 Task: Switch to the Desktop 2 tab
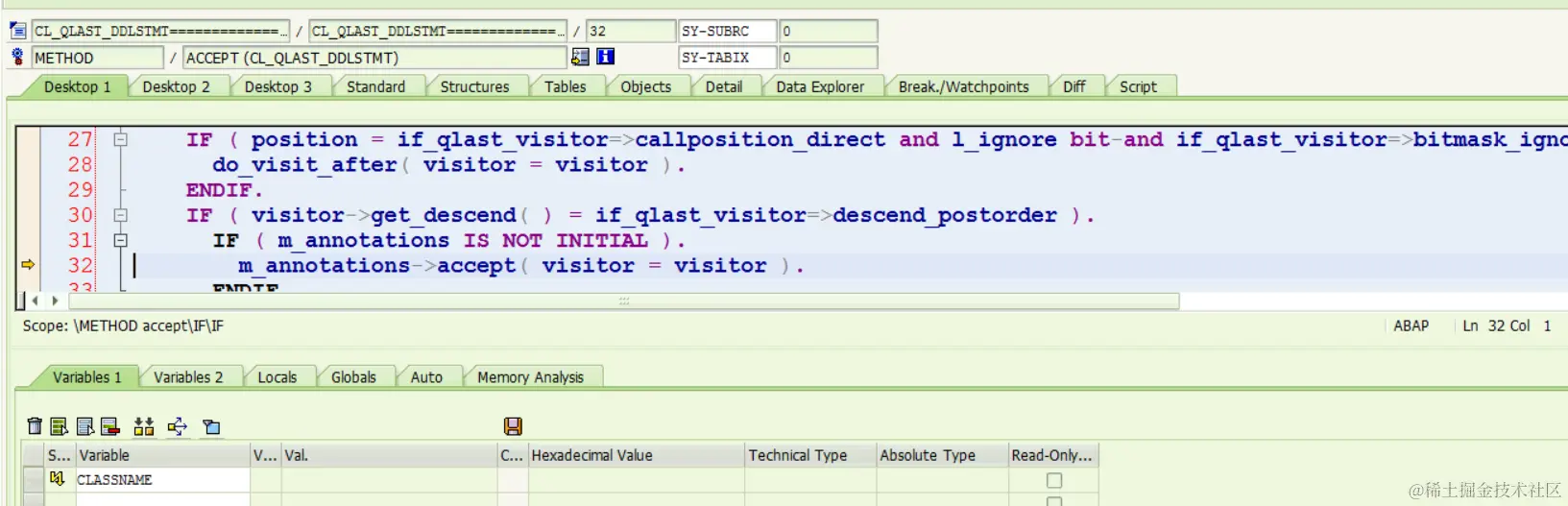tap(176, 86)
